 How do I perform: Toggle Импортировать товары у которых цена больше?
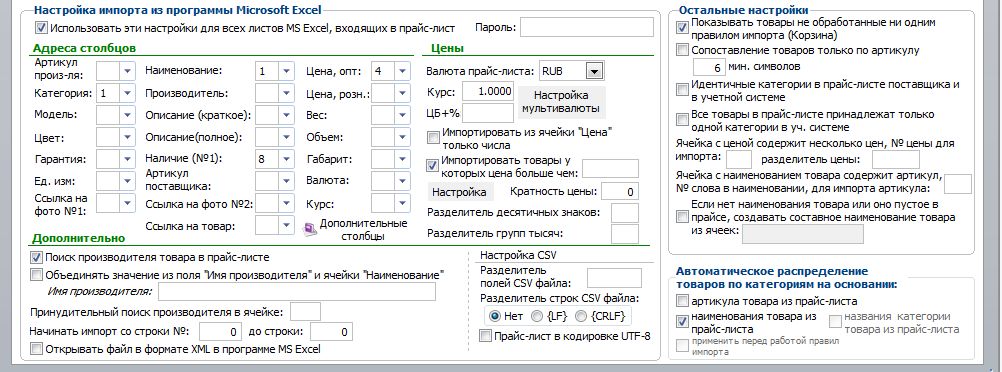(433, 165)
